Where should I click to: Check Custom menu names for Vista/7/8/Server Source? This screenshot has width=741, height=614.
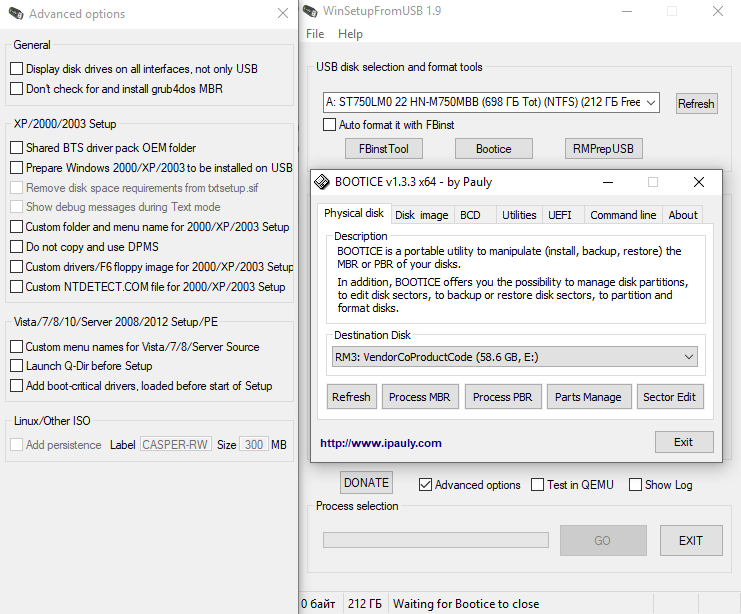click(x=17, y=346)
